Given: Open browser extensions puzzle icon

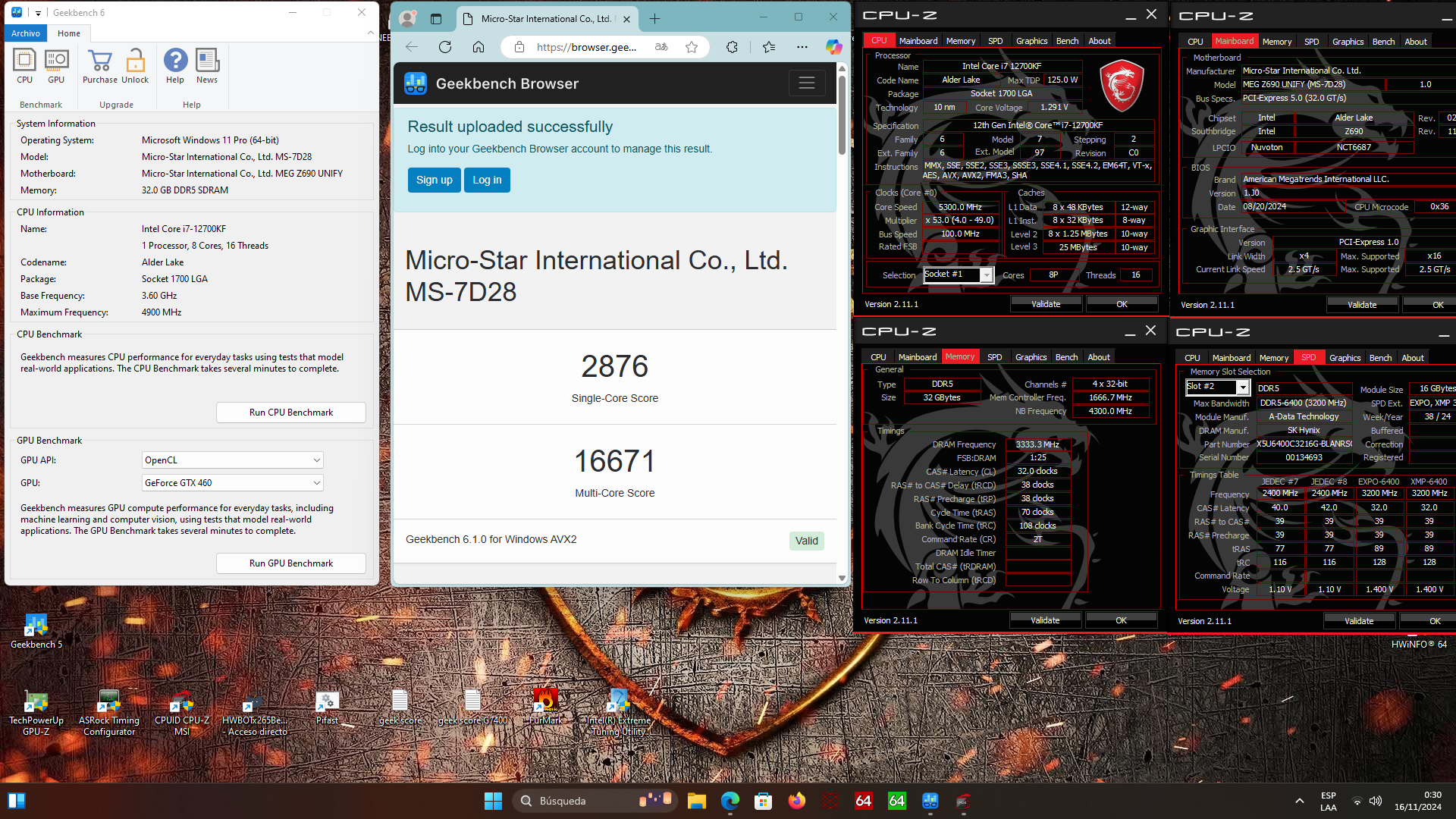Looking at the screenshot, I should coord(732,47).
